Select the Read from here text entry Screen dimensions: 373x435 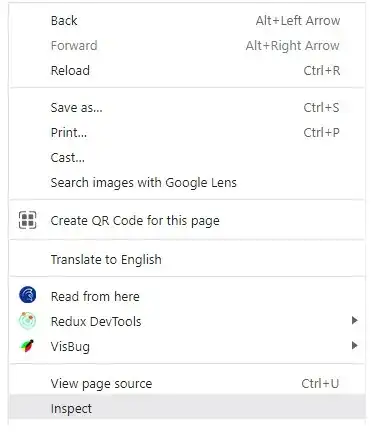pyautogui.click(x=95, y=296)
